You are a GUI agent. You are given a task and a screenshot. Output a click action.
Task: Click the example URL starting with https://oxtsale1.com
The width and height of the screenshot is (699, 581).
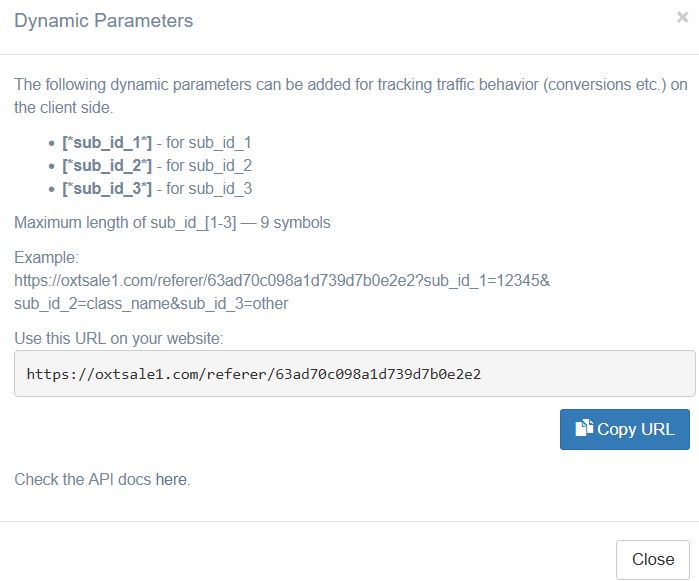(x=282, y=280)
